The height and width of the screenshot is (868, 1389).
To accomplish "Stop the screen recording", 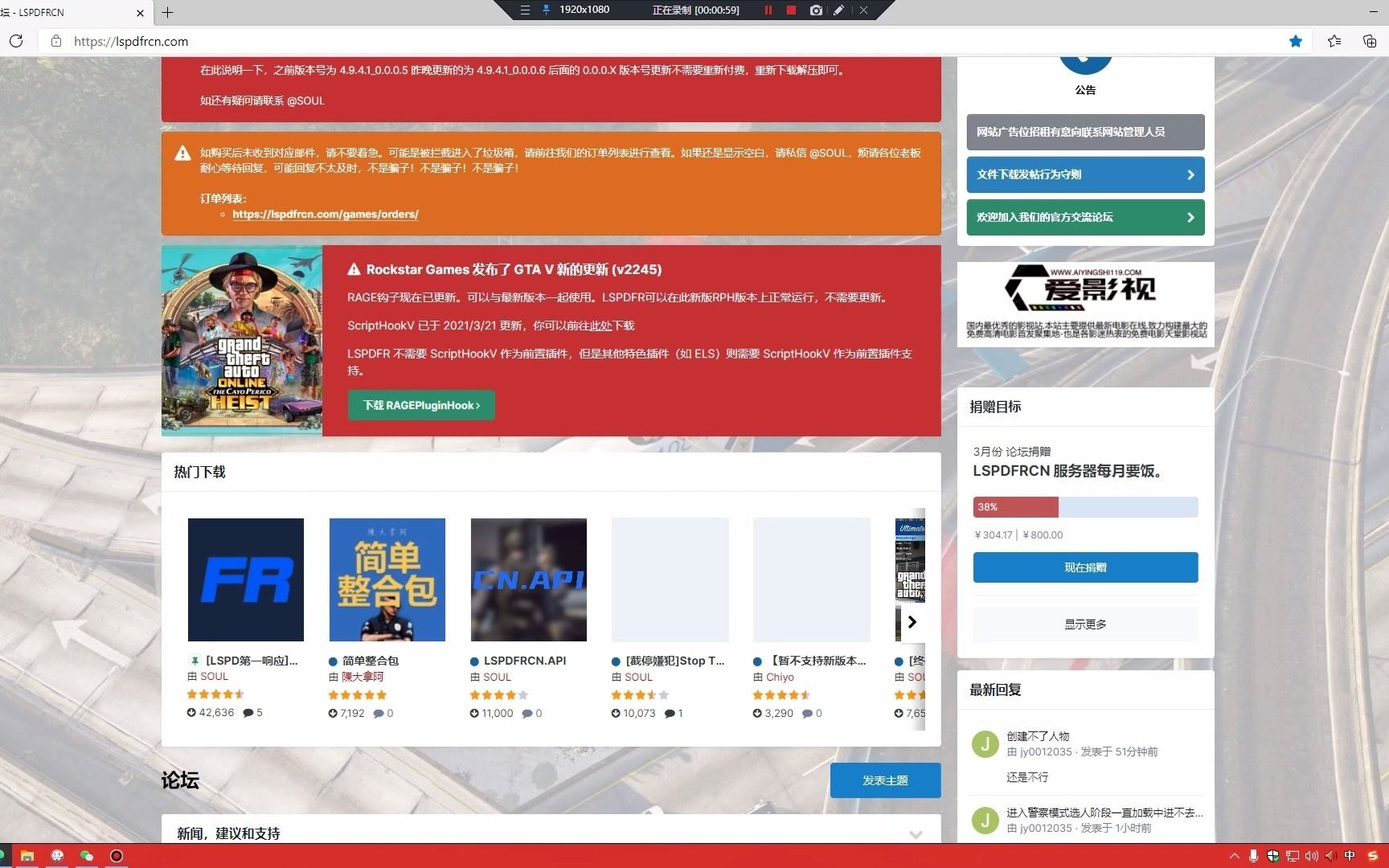I will click(791, 10).
